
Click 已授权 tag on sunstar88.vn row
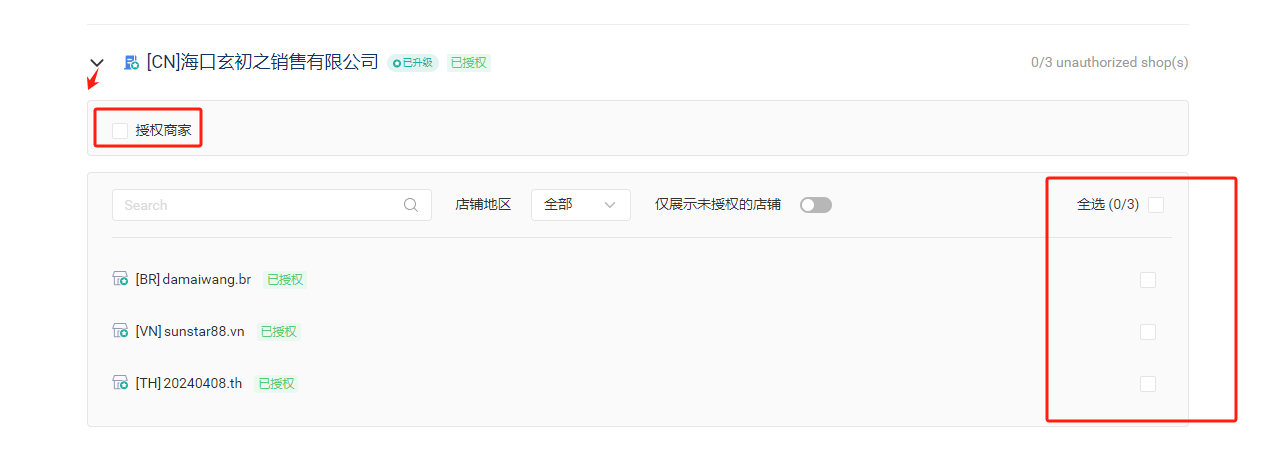coord(279,332)
